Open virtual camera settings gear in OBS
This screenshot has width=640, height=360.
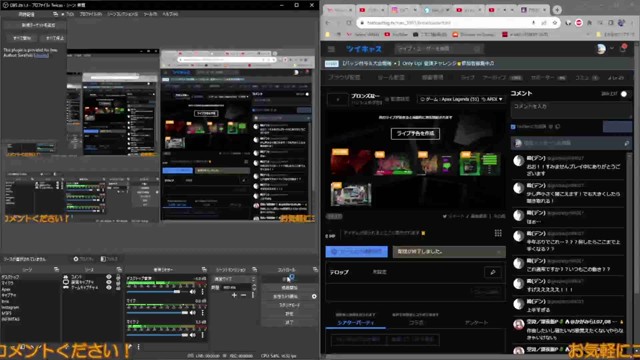tap(314, 296)
